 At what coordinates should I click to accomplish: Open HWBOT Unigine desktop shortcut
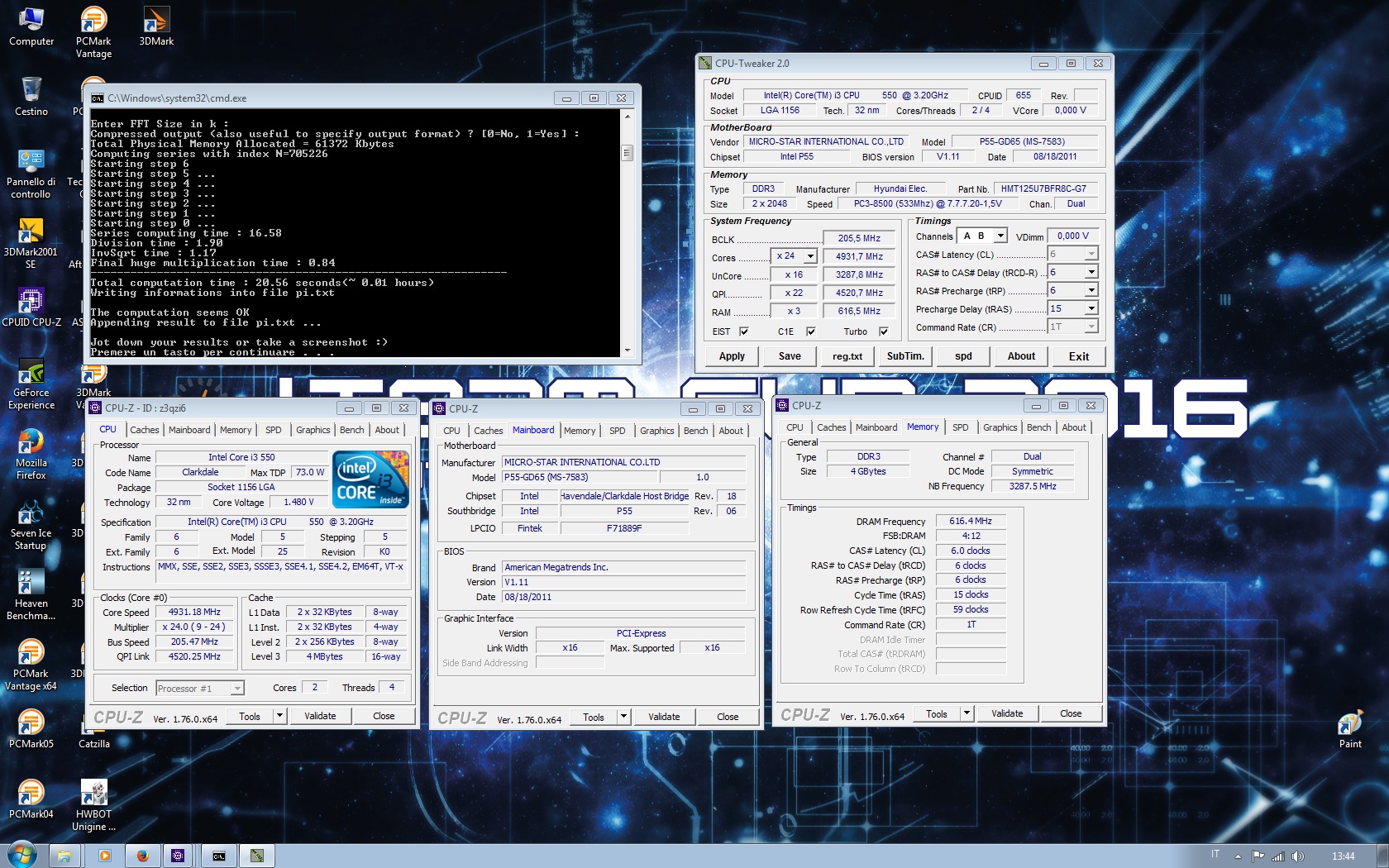tap(93, 805)
